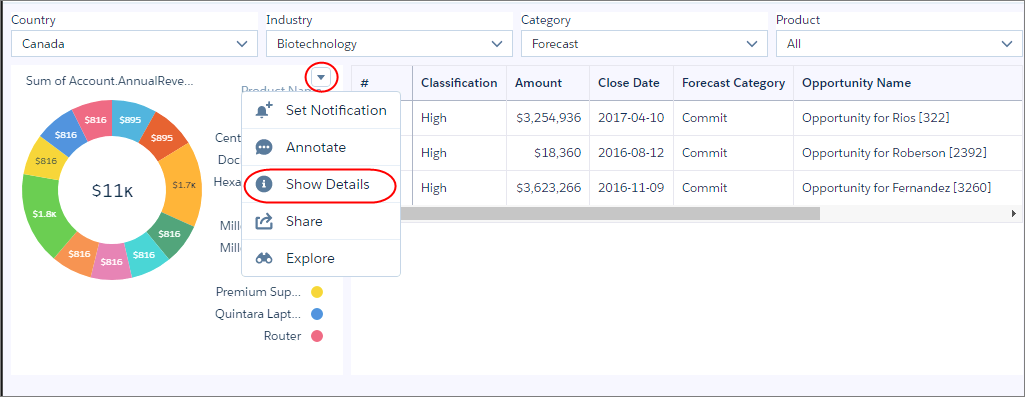Click the Quintara Lapt... blue legend dot

pyautogui.click(x=317, y=314)
